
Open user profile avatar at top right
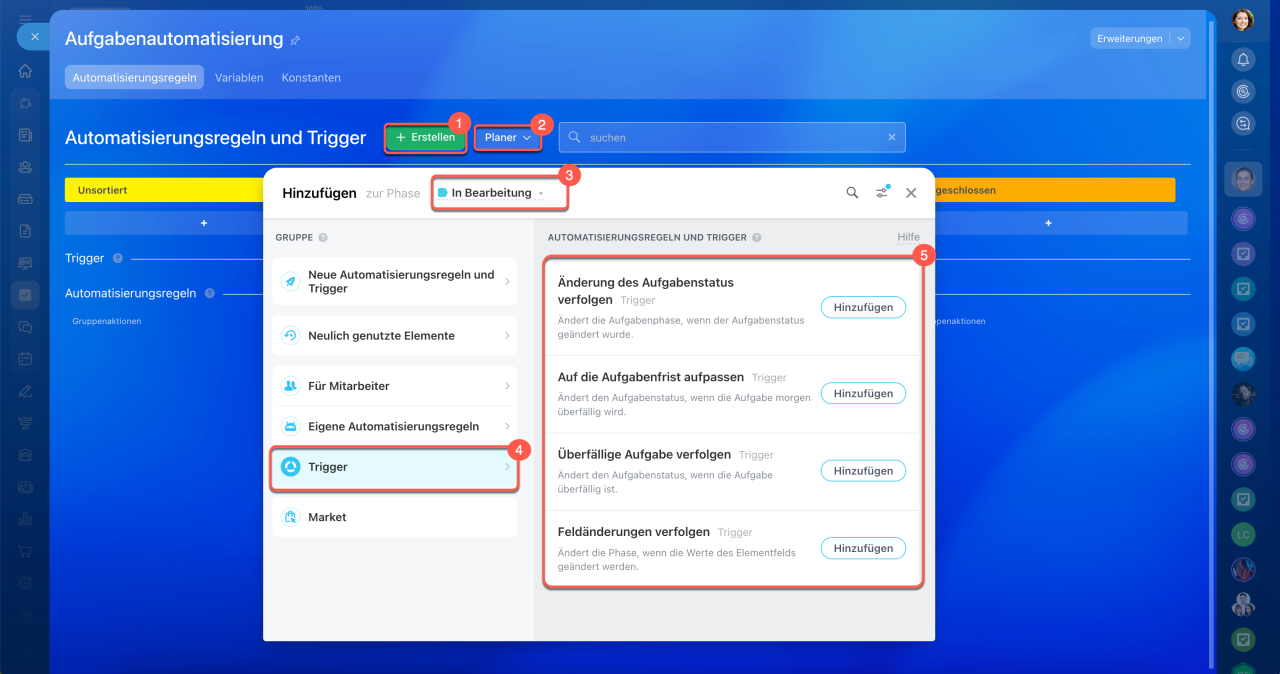[x=1243, y=20]
